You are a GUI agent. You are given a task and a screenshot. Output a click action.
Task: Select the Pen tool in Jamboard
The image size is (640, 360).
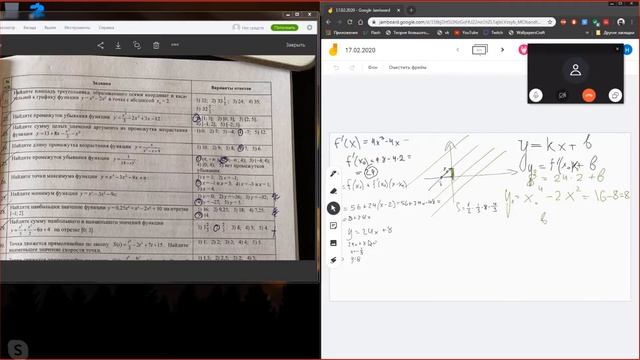point(333,174)
